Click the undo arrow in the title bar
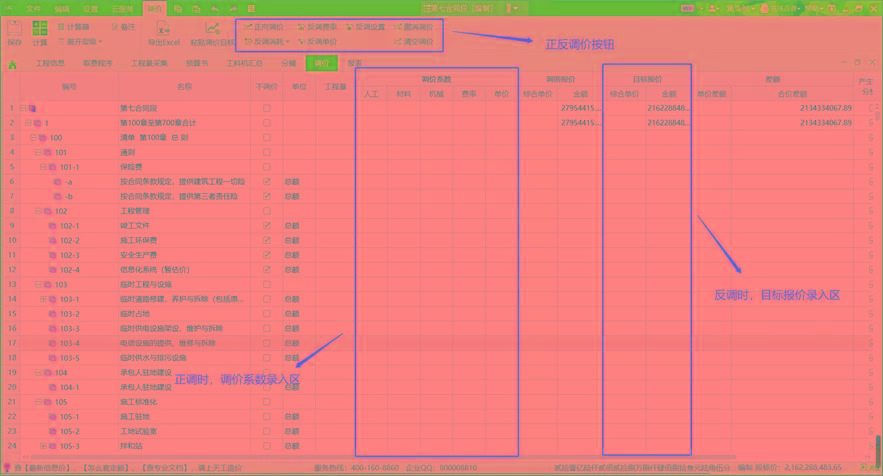 215,8
